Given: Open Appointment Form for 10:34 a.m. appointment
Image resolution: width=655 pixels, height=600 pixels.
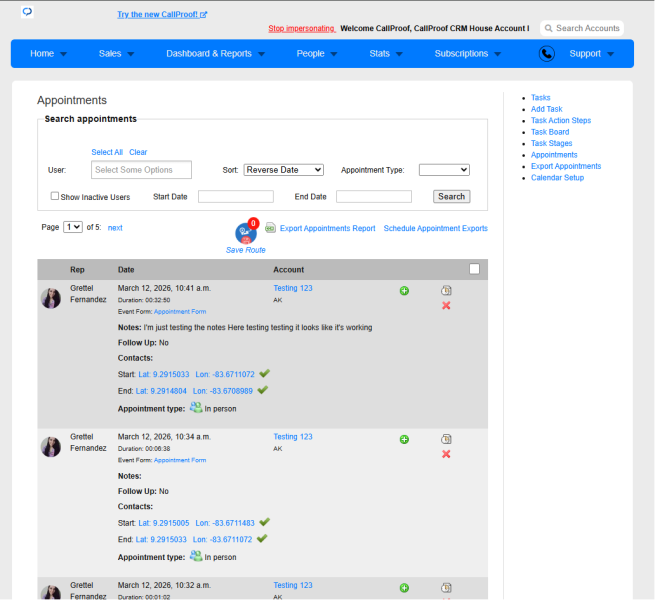Looking at the screenshot, I should coord(180,460).
